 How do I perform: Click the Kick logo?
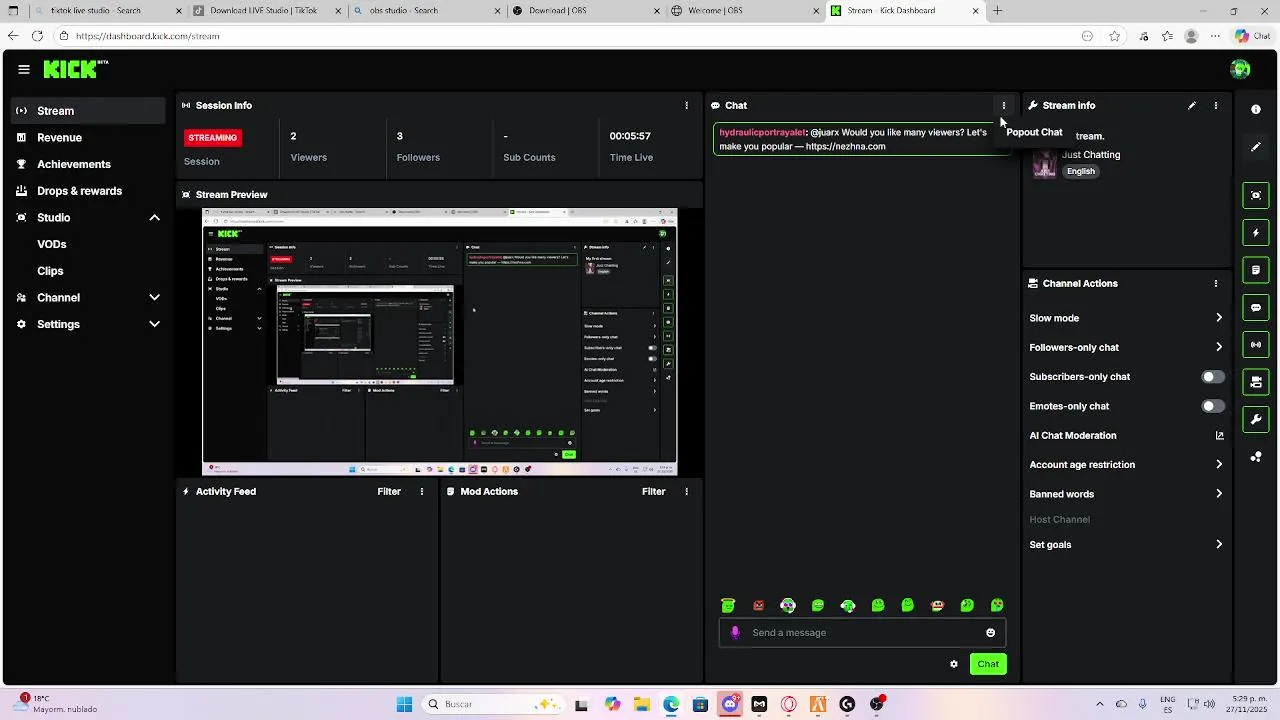(75, 69)
